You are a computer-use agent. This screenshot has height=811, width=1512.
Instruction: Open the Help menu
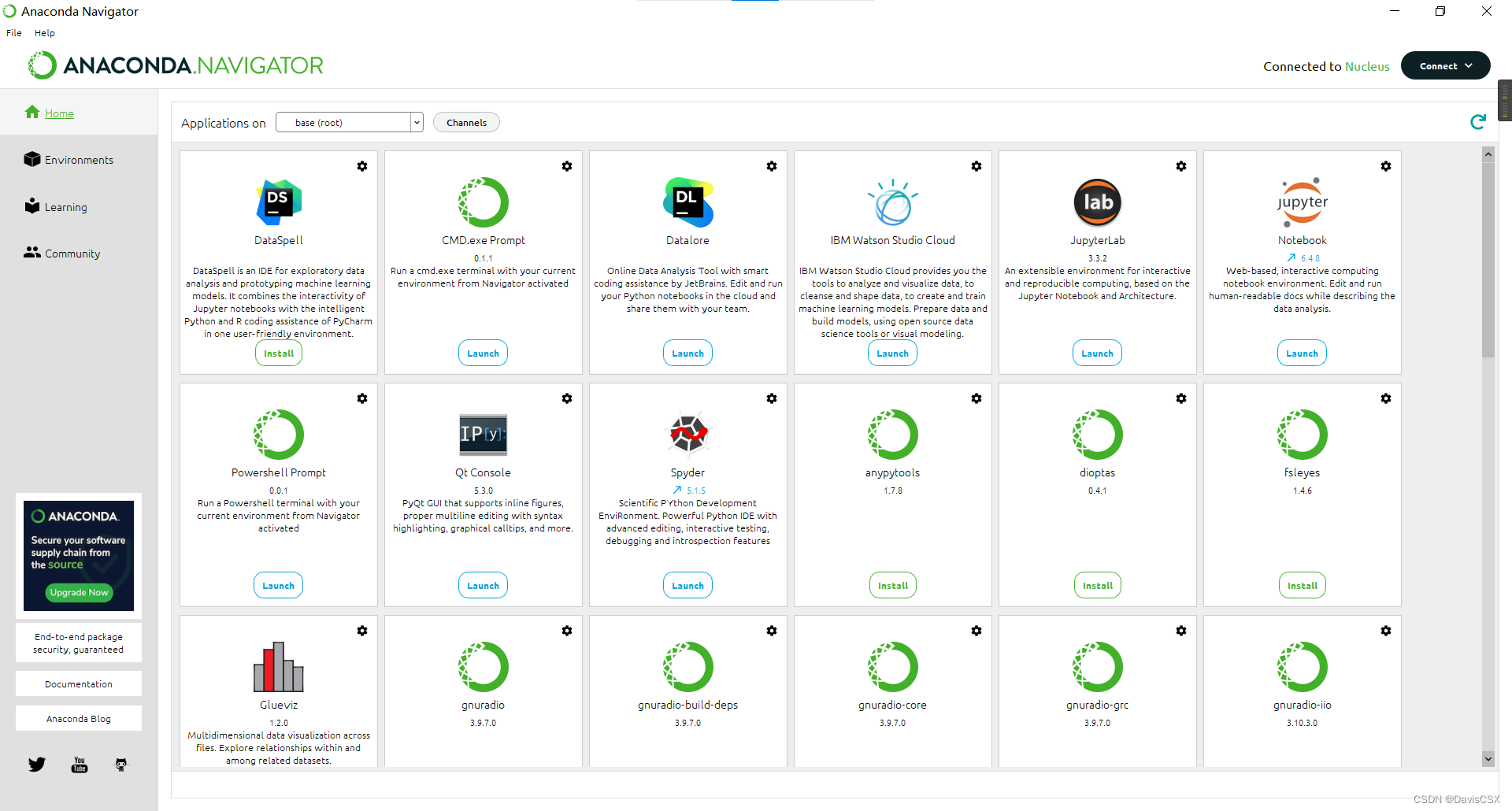[45, 33]
